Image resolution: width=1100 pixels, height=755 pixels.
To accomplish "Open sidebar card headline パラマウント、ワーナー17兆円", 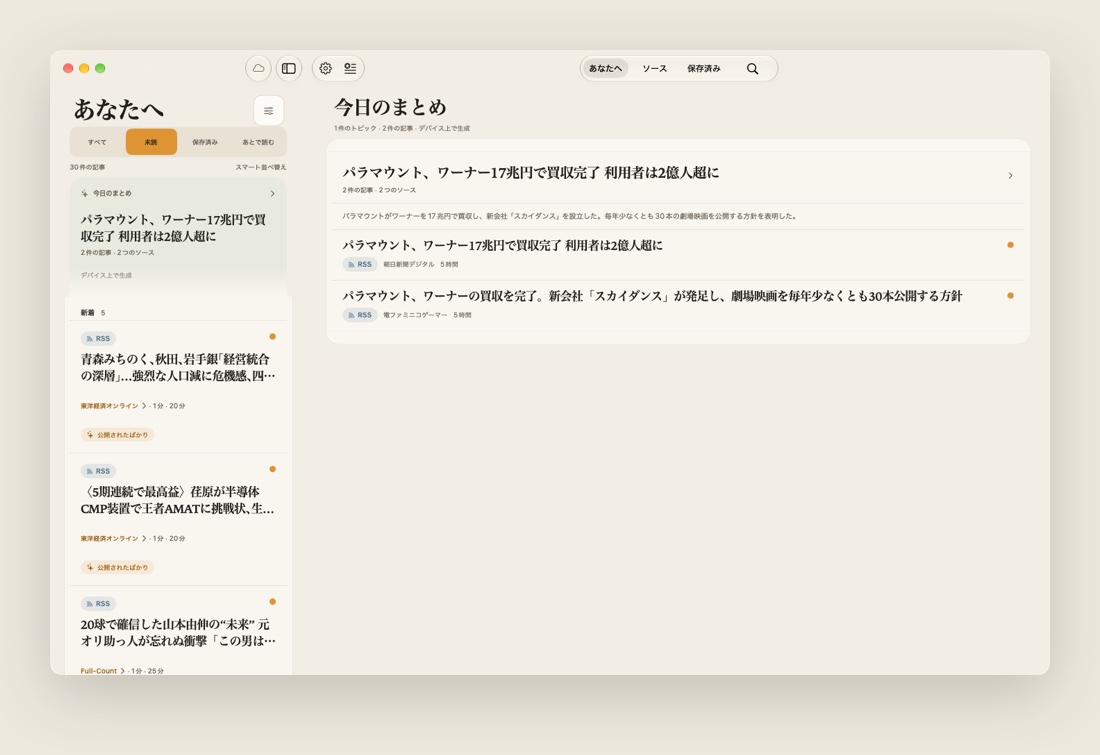I will point(173,228).
